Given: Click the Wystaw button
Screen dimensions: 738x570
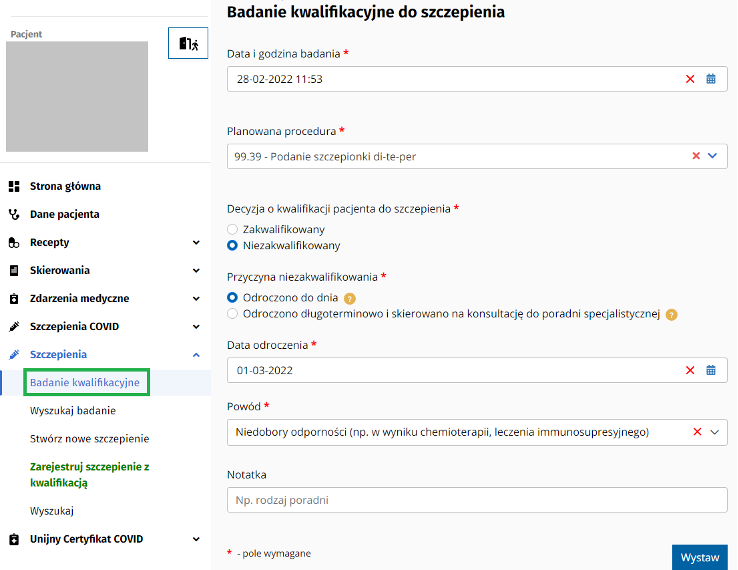Looking at the screenshot, I should [x=700, y=557].
